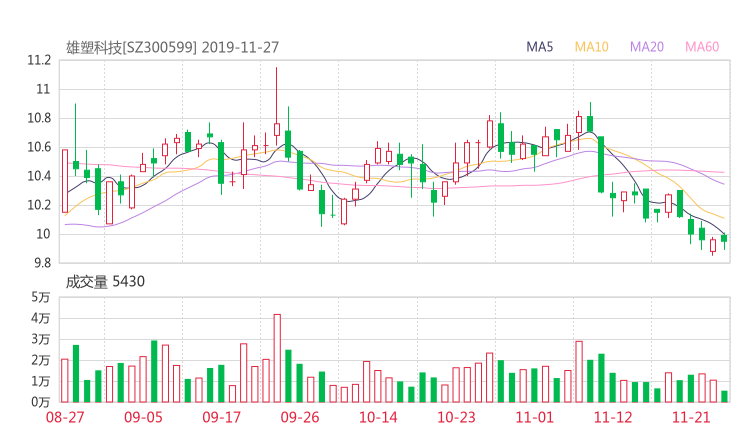The height and width of the screenshot is (440, 740).
Task: Select the last green candlestick on right
Action: pos(724,238)
